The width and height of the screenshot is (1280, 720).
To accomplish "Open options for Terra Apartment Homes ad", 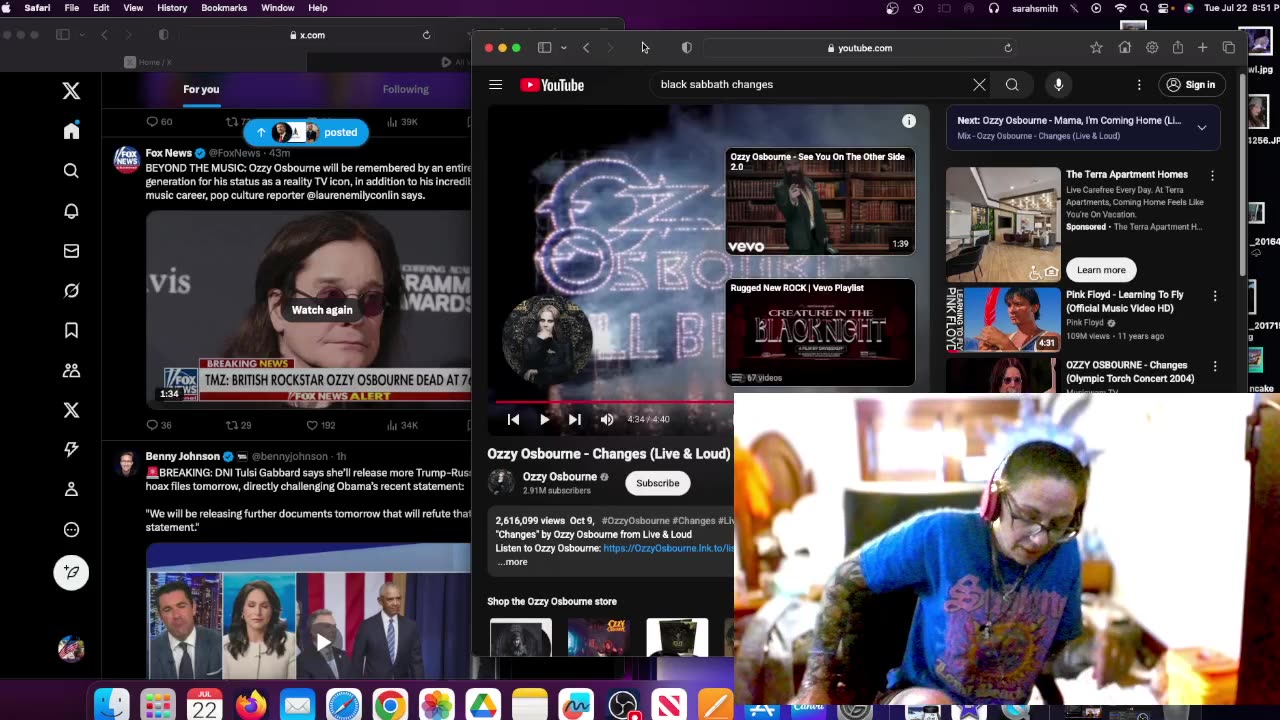I will tap(1213, 176).
